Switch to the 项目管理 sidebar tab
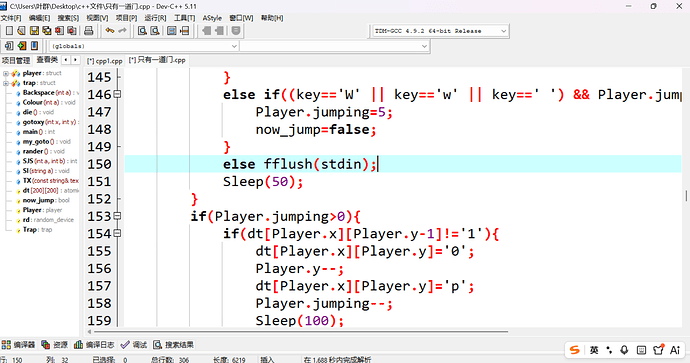690x363 pixels. point(16,60)
